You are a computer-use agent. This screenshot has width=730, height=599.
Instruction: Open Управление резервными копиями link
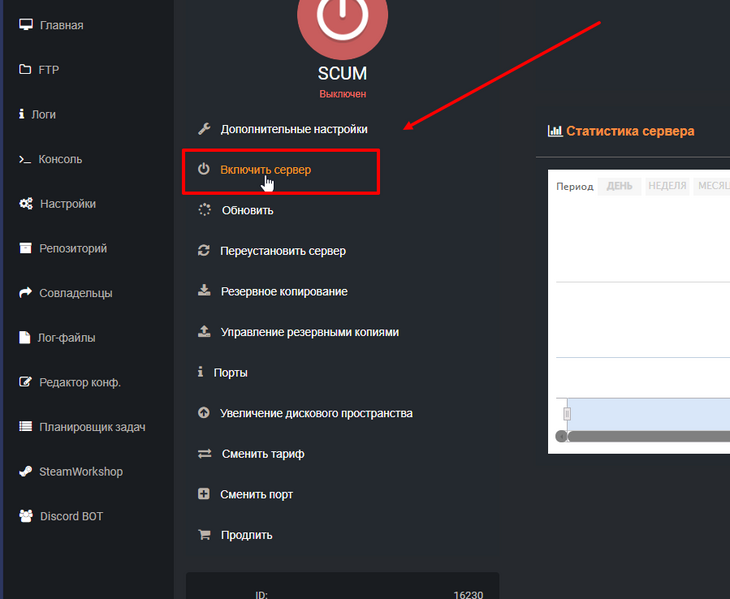pyautogui.click(x=309, y=332)
